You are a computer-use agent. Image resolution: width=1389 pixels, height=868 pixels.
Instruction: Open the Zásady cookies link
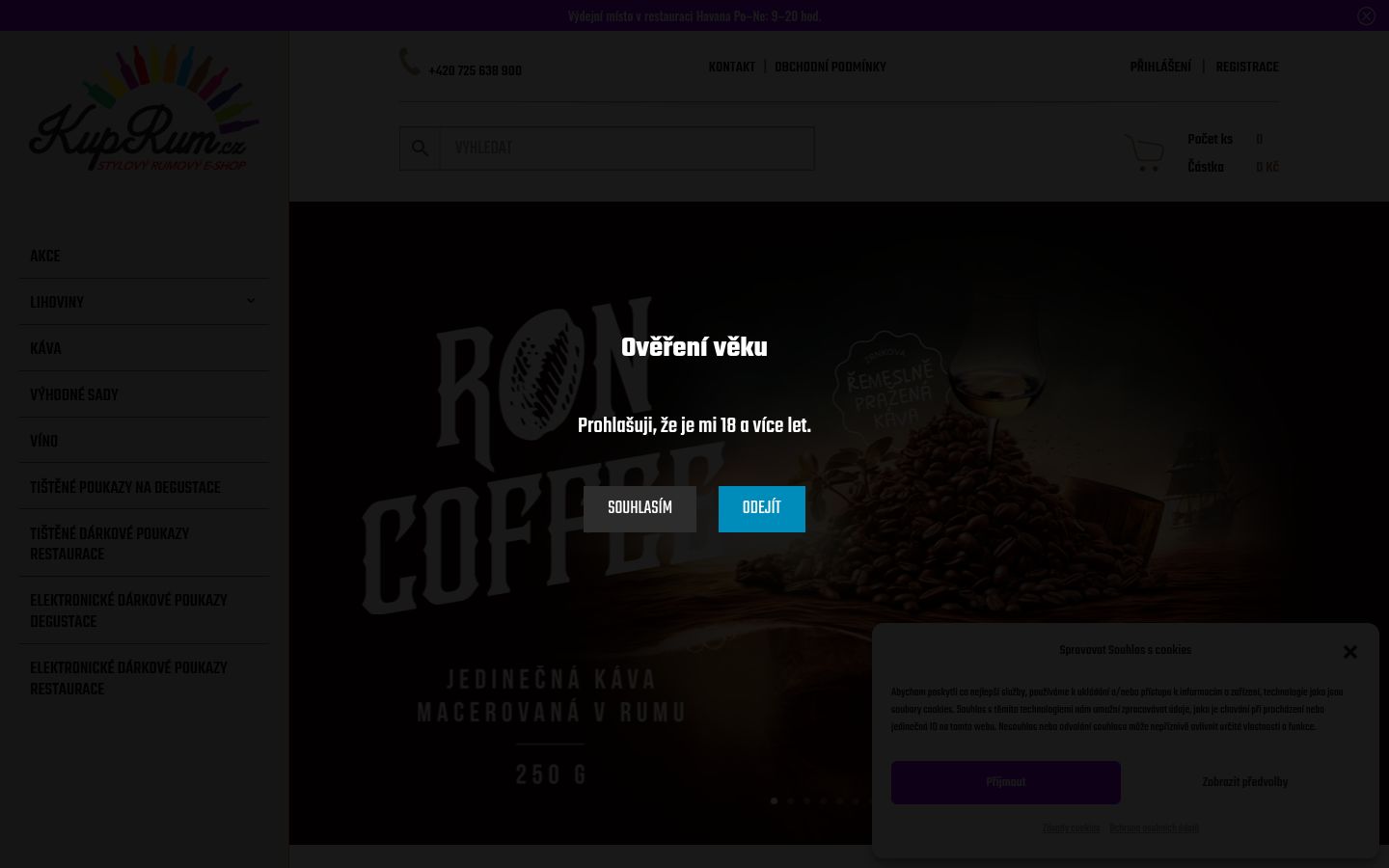[x=1071, y=828]
